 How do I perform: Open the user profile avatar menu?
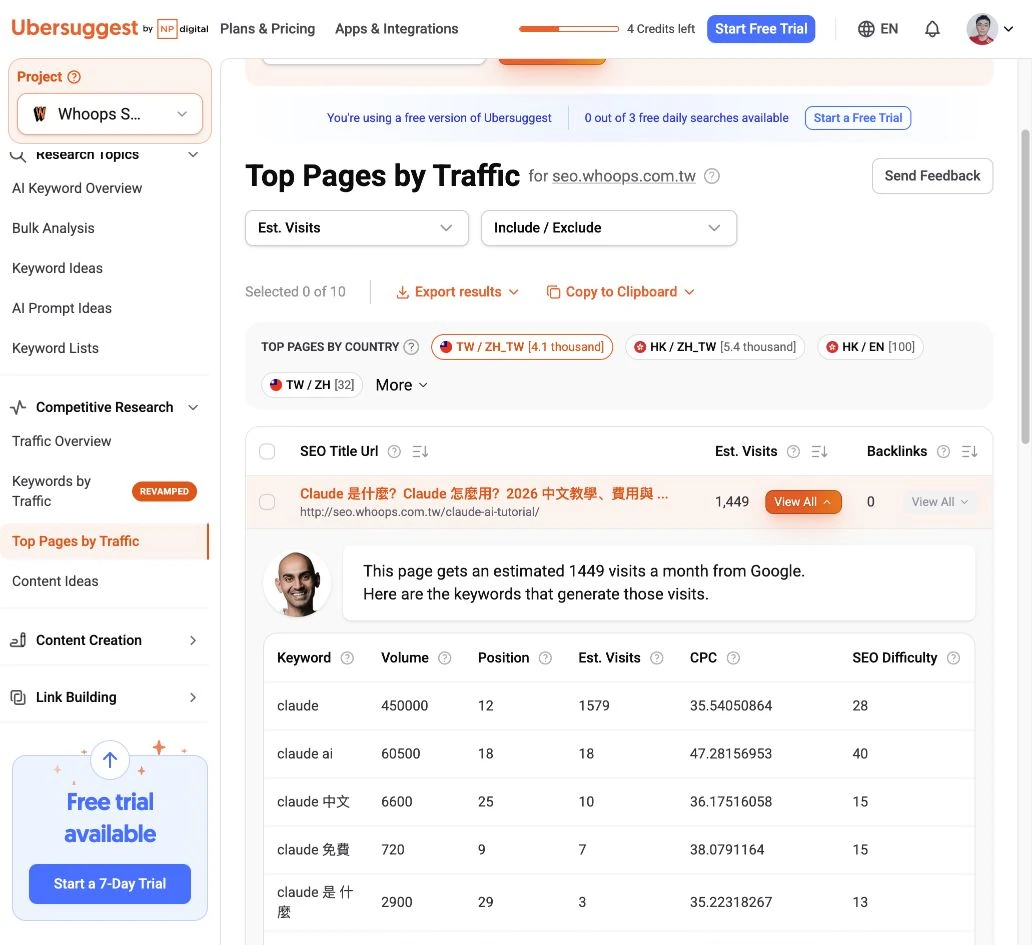point(989,29)
